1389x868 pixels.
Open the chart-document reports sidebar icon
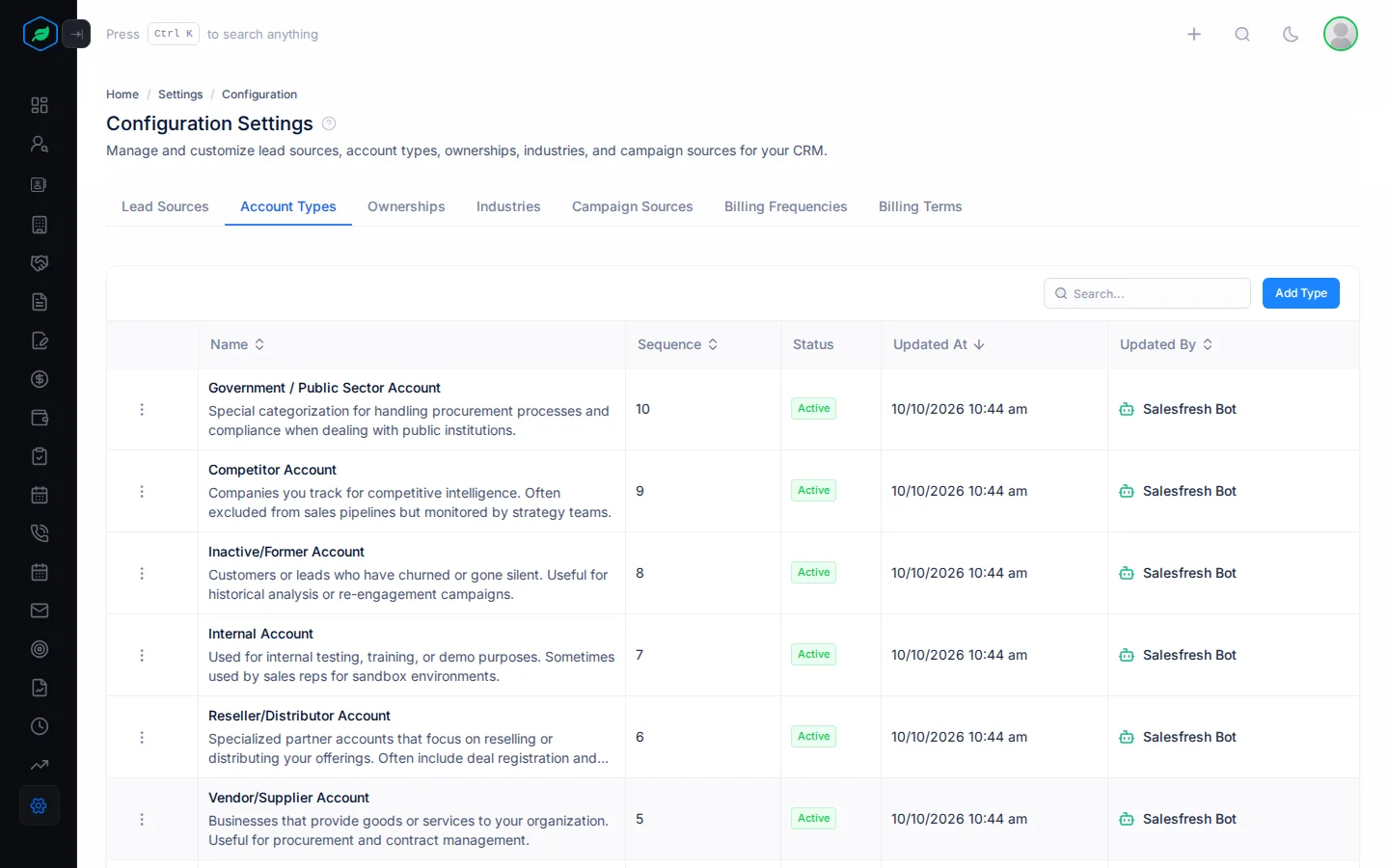40,688
